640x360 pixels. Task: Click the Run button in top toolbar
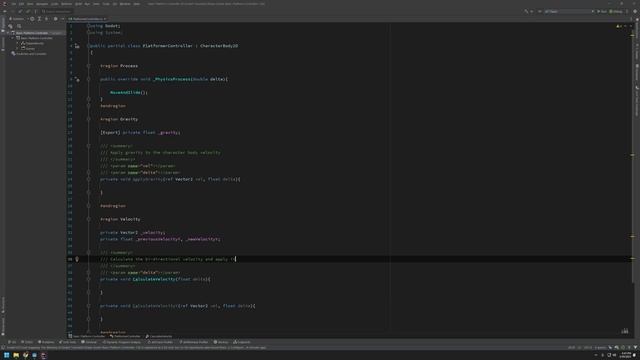[602, 11]
